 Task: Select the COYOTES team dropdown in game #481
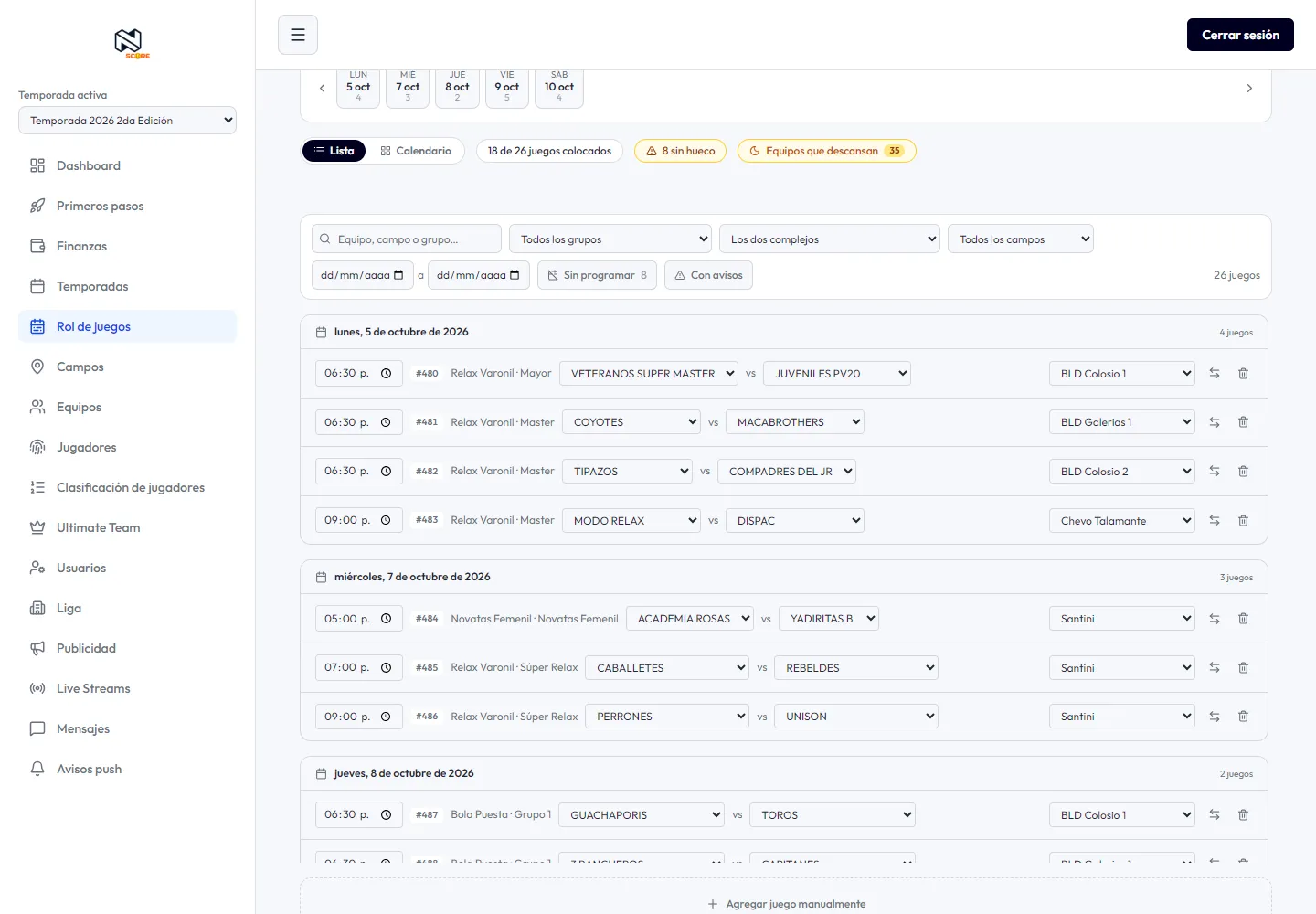click(631, 422)
